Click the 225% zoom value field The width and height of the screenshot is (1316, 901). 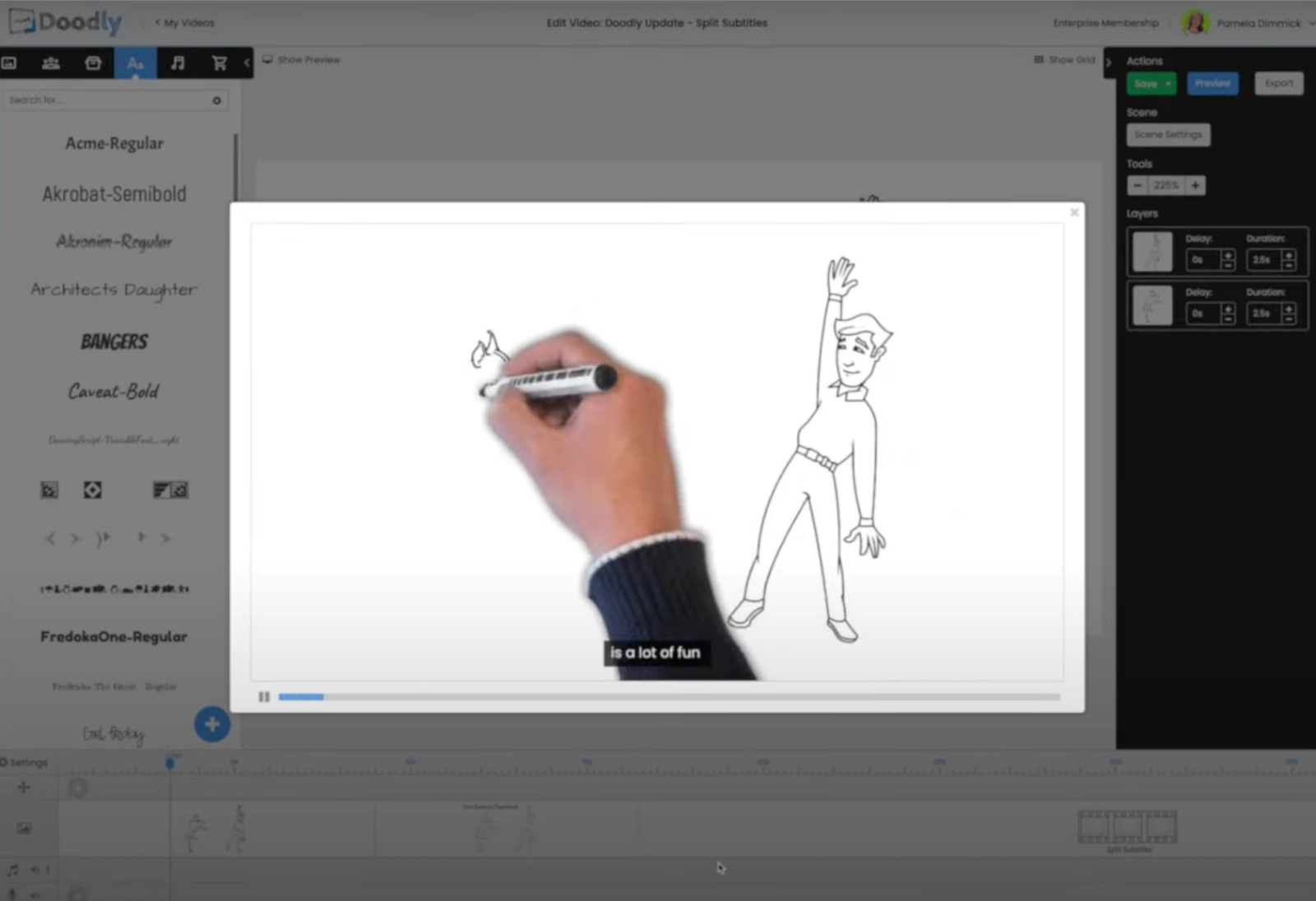(x=1166, y=185)
